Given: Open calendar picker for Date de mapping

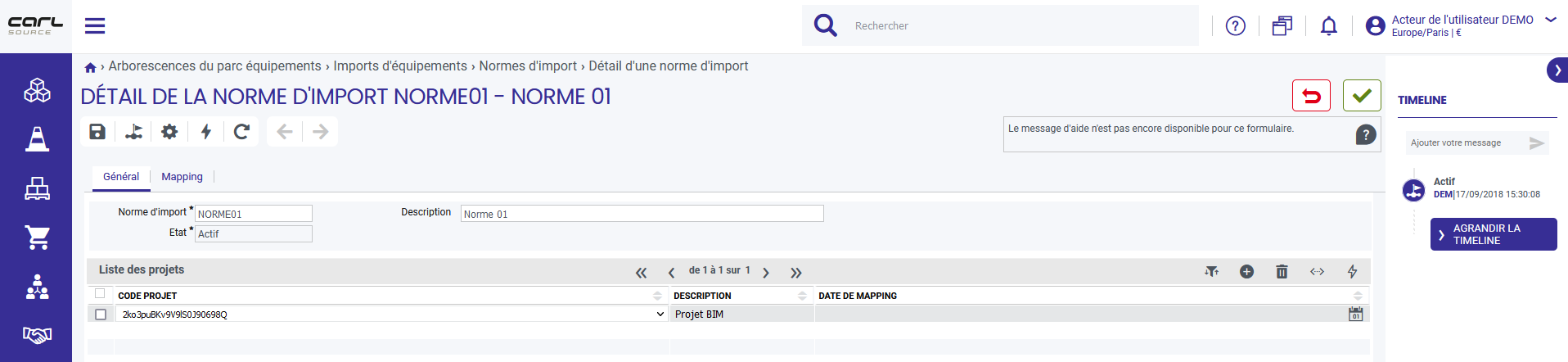Looking at the screenshot, I should [x=1356, y=314].
